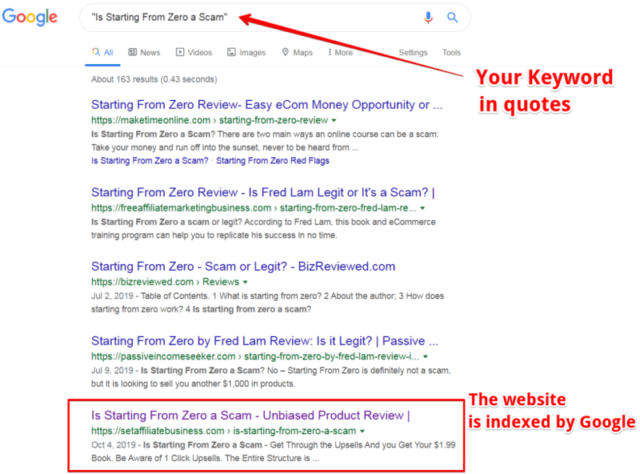The image size is (640, 474).
Task: Select the All results tab
Action: pyautogui.click(x=102, y=52)
